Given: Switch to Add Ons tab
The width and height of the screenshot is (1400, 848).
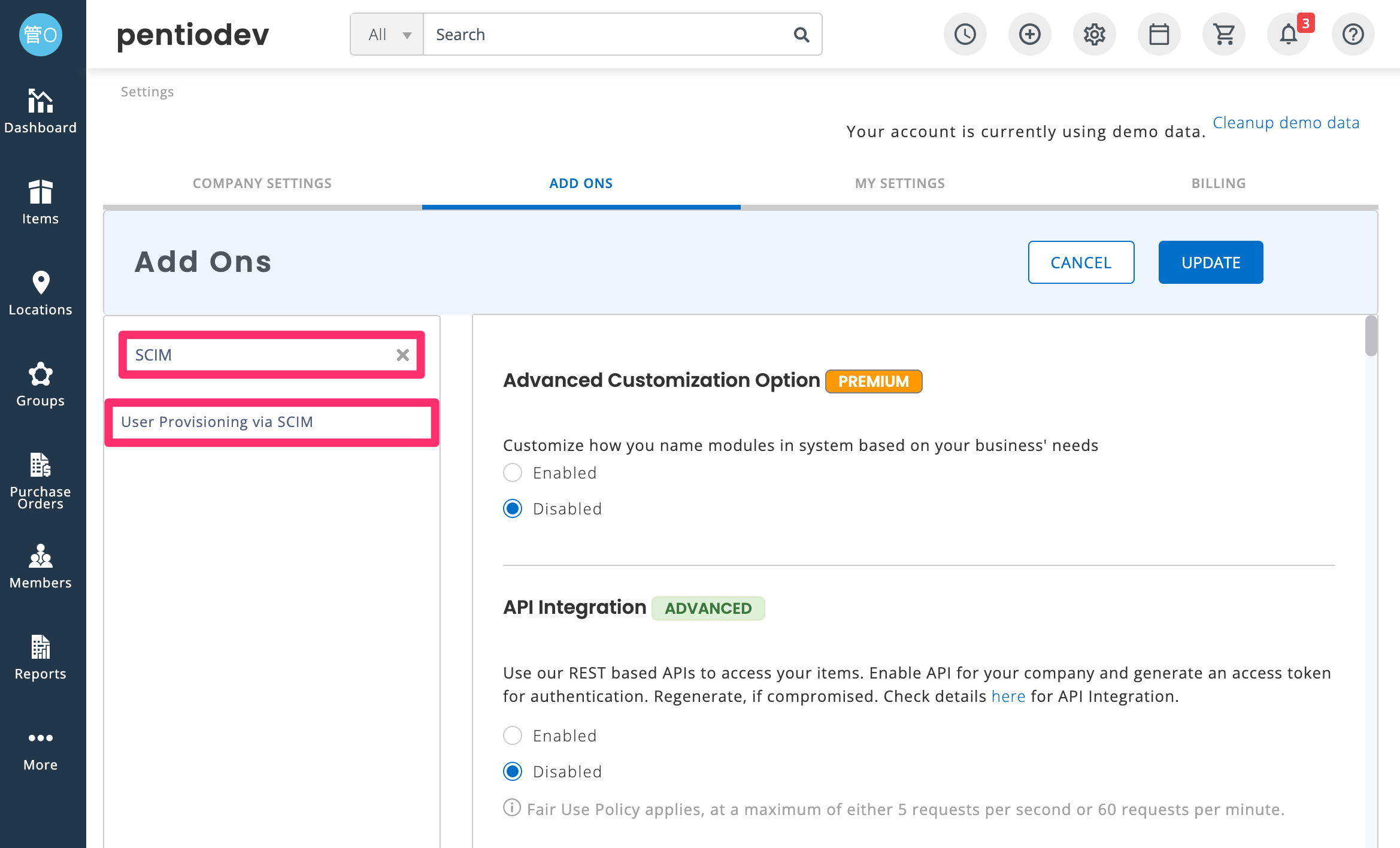Looking at the screenshot, I should point(581,183).
